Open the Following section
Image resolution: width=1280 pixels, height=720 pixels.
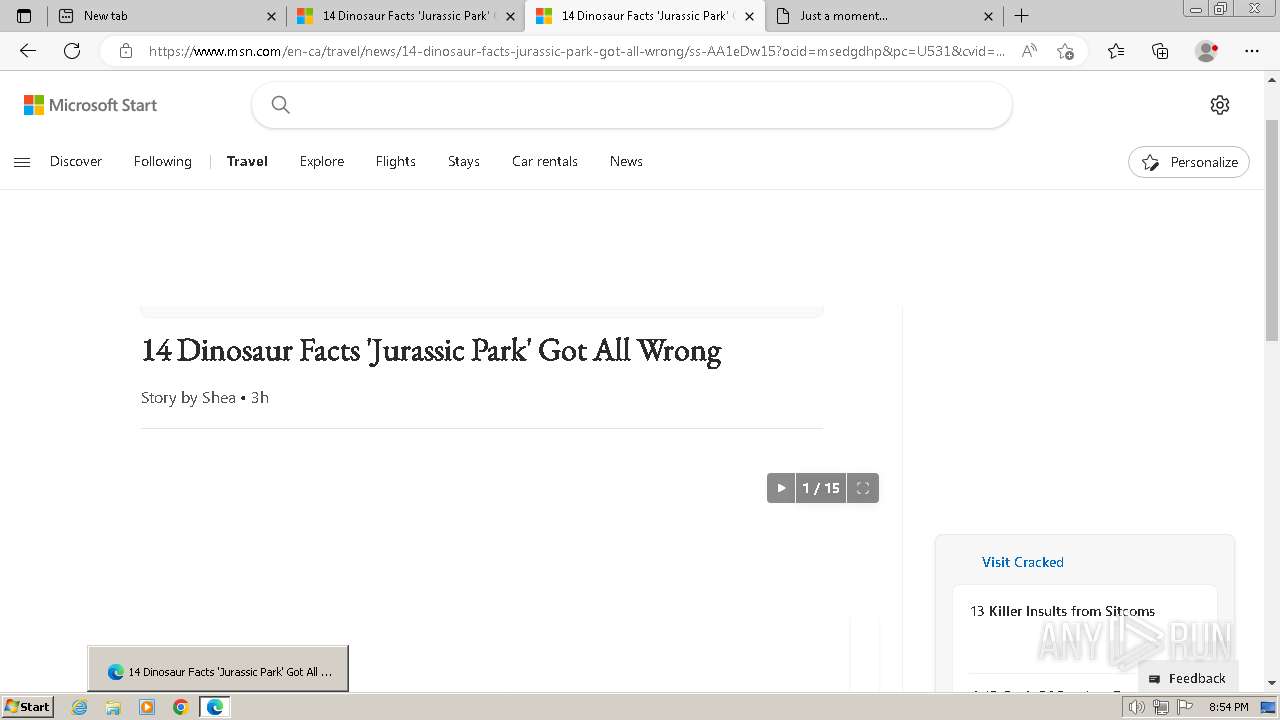coord(163,161)
